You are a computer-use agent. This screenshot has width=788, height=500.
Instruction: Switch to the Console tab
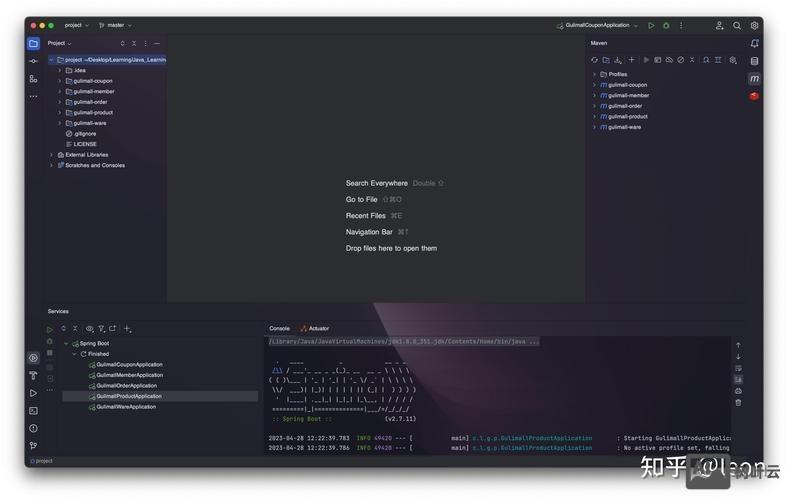coord(279,329)
